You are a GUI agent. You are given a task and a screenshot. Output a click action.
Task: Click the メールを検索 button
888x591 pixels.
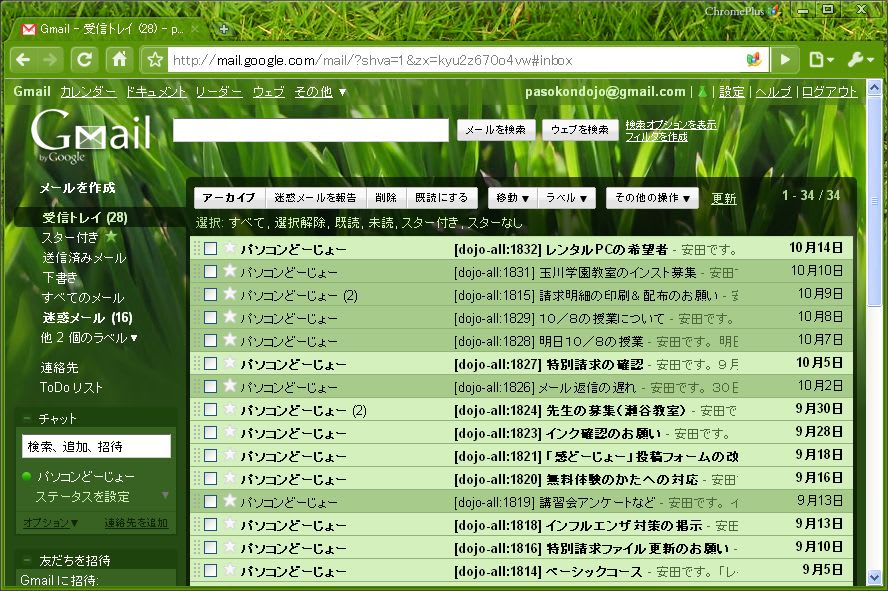click(495, 130)
